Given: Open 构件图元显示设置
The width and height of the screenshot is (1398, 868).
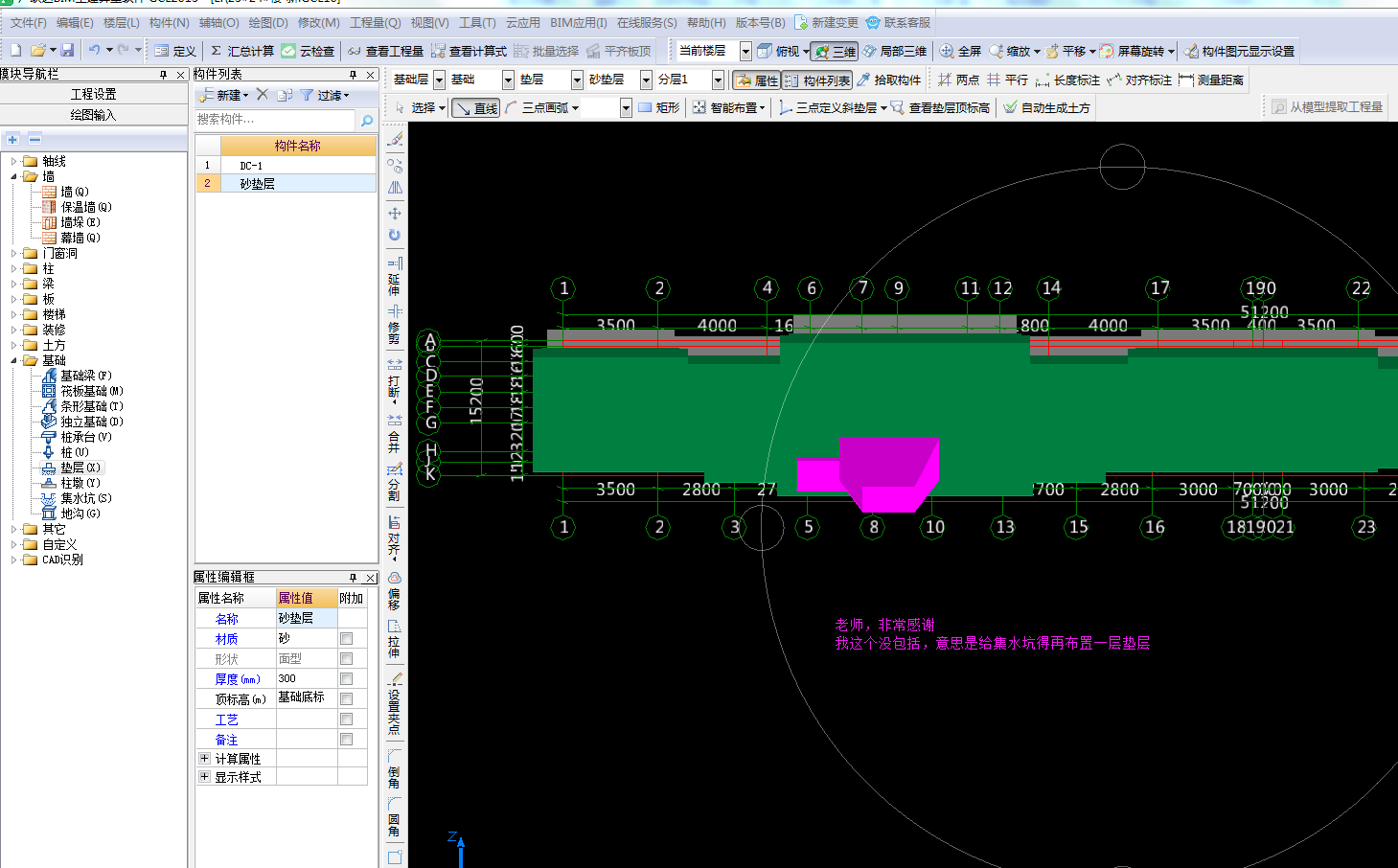Looking at the screenshot, I should (x=1239, y=51).
